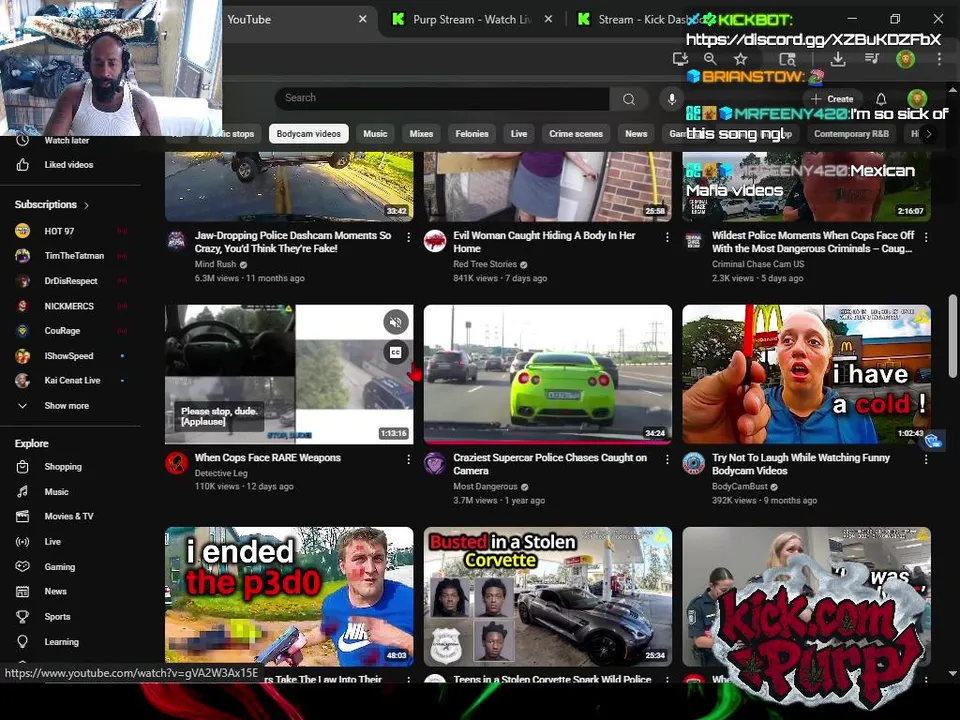Click browser profile avatar in toolbar
The height and width of the screenshot is (720, 960).
click(906, 59)
